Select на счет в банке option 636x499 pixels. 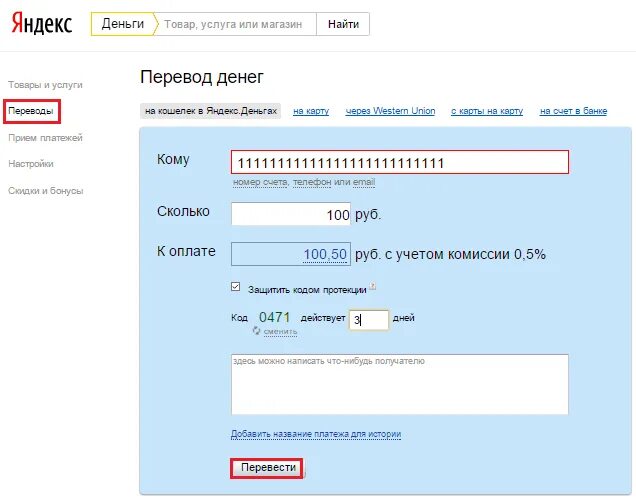click(x=573, y=111)
